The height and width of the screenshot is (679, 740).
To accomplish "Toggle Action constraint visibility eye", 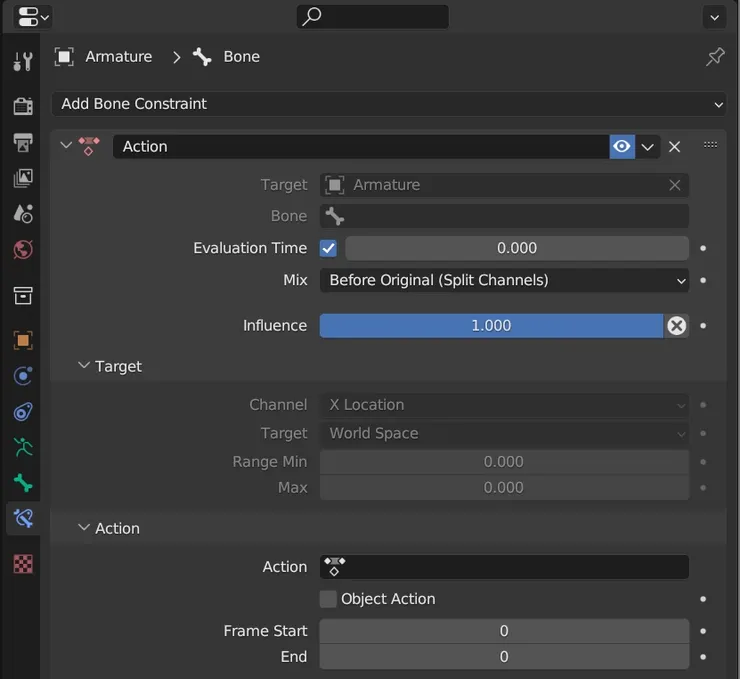I will [622, 147].
